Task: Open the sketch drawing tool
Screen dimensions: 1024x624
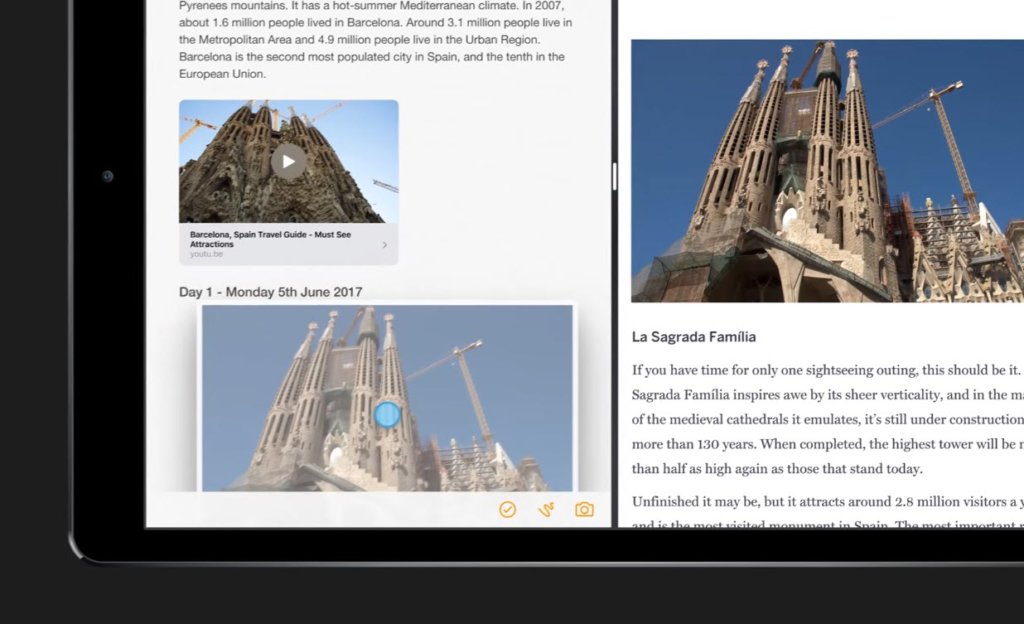Action: (x=546, y=510)
